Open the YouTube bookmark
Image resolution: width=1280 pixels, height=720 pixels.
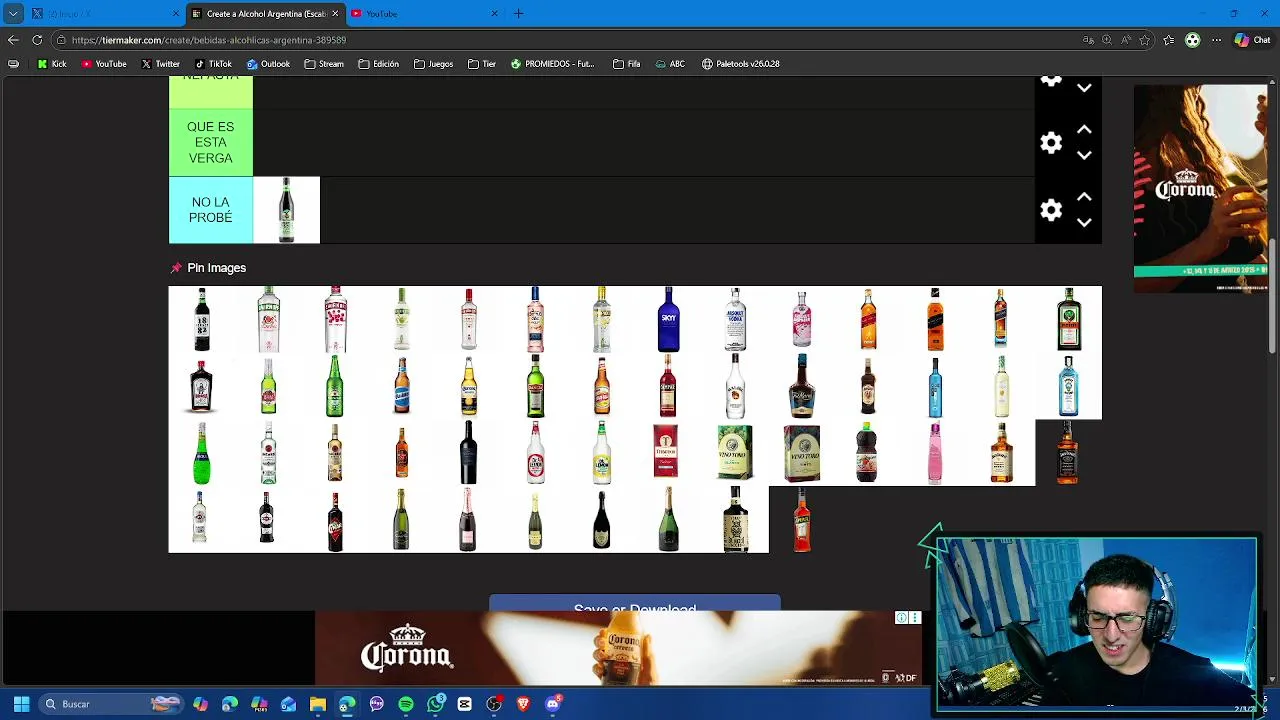[104, 64]
